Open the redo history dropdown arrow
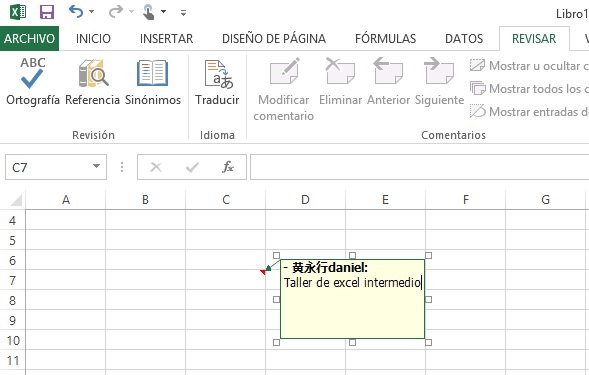 tap(131, 12)
